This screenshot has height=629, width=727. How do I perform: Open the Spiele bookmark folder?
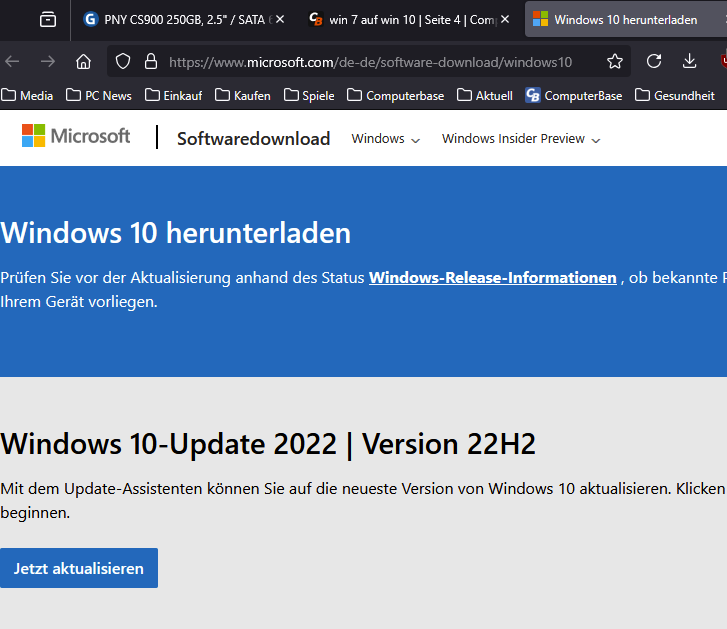click(x=309, y=95)
